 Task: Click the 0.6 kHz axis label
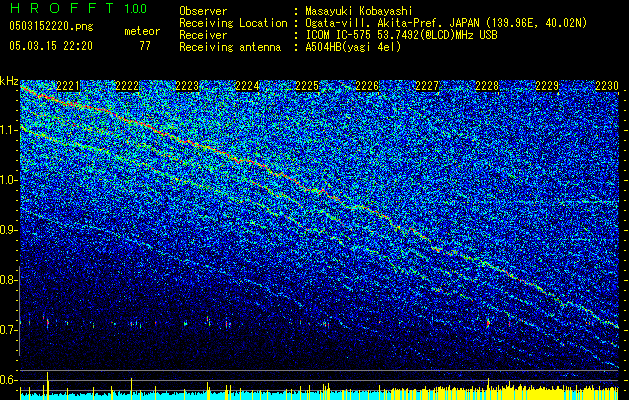click(x=8, y=380)
